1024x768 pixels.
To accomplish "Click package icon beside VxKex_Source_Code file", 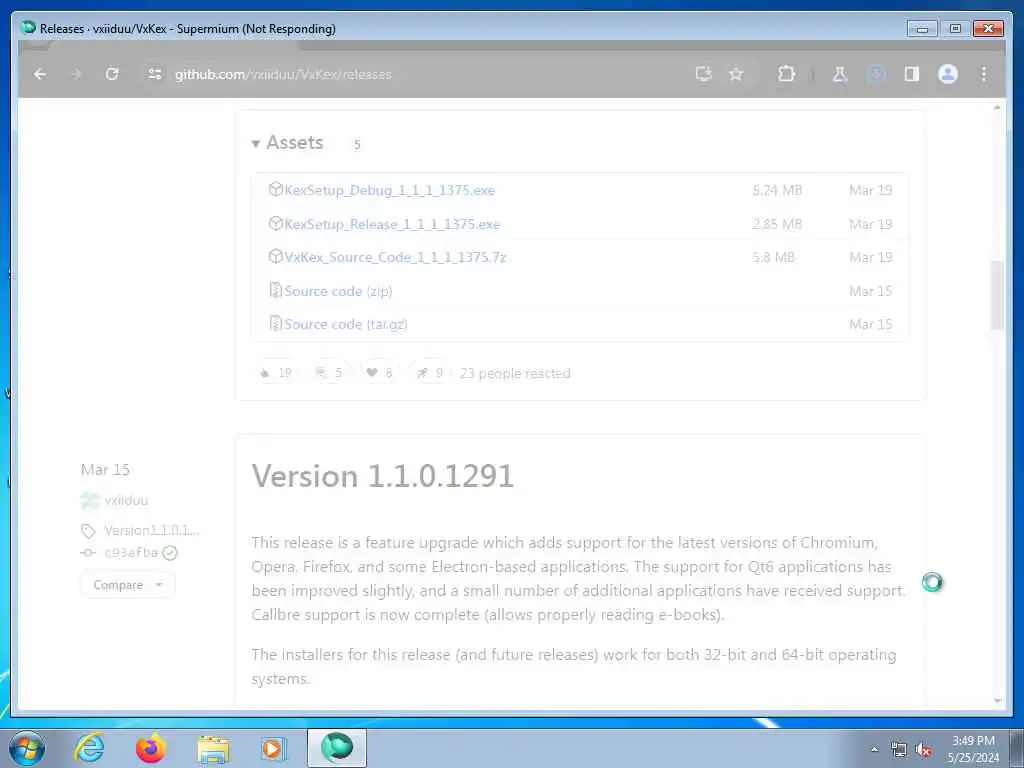I will (276, 257).
